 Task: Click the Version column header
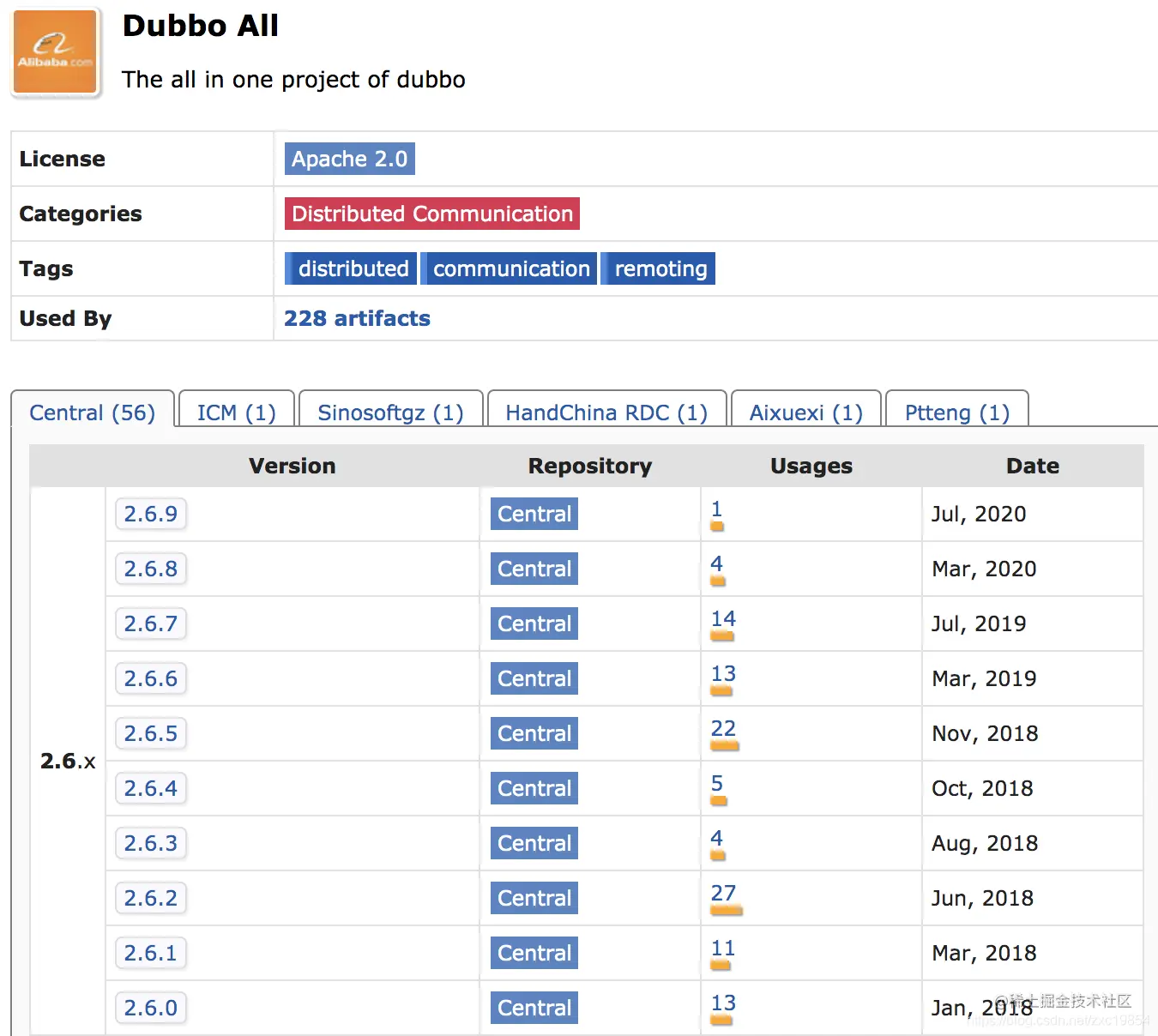[x=293, y=466]
